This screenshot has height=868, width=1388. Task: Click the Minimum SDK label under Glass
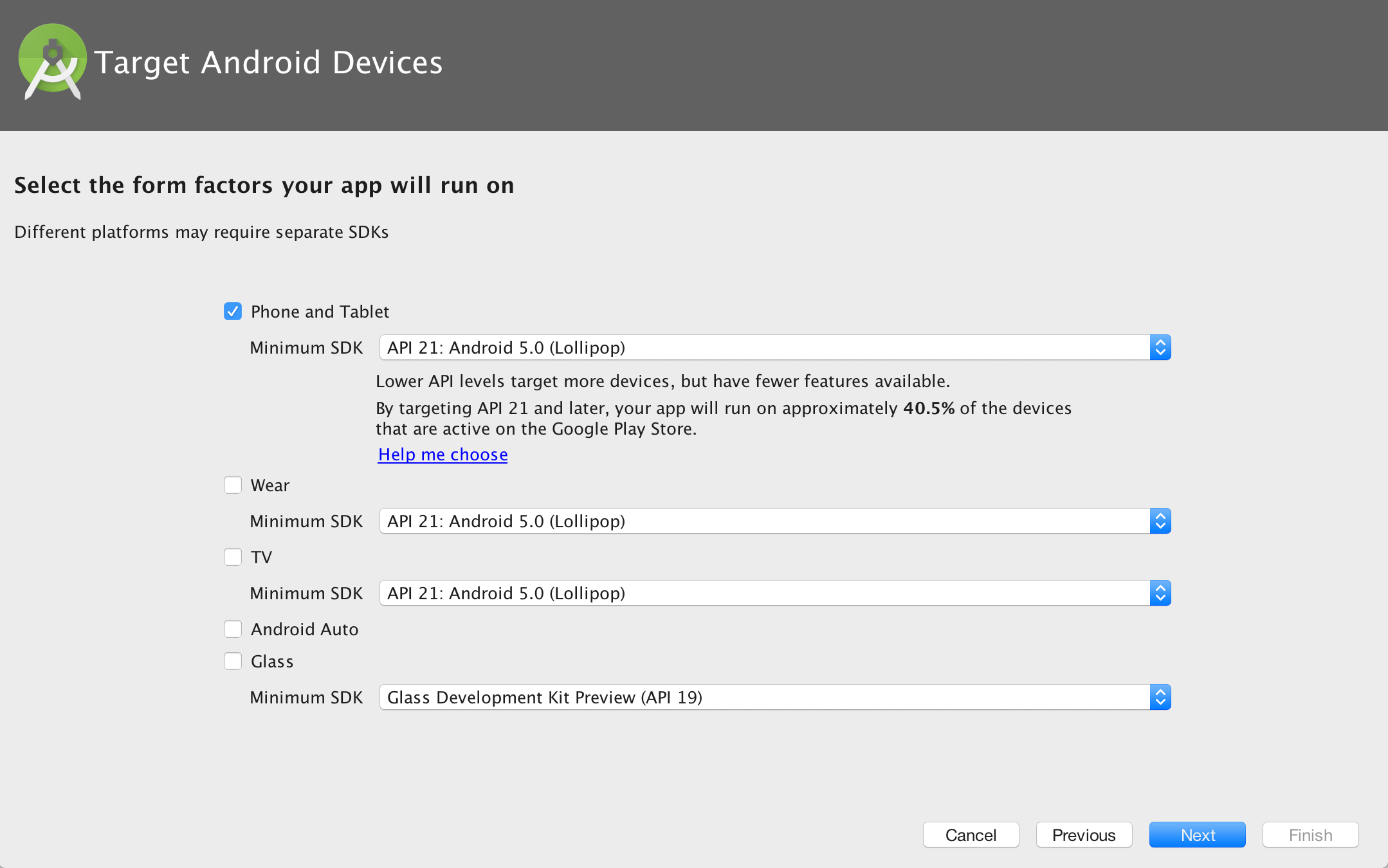306,698
